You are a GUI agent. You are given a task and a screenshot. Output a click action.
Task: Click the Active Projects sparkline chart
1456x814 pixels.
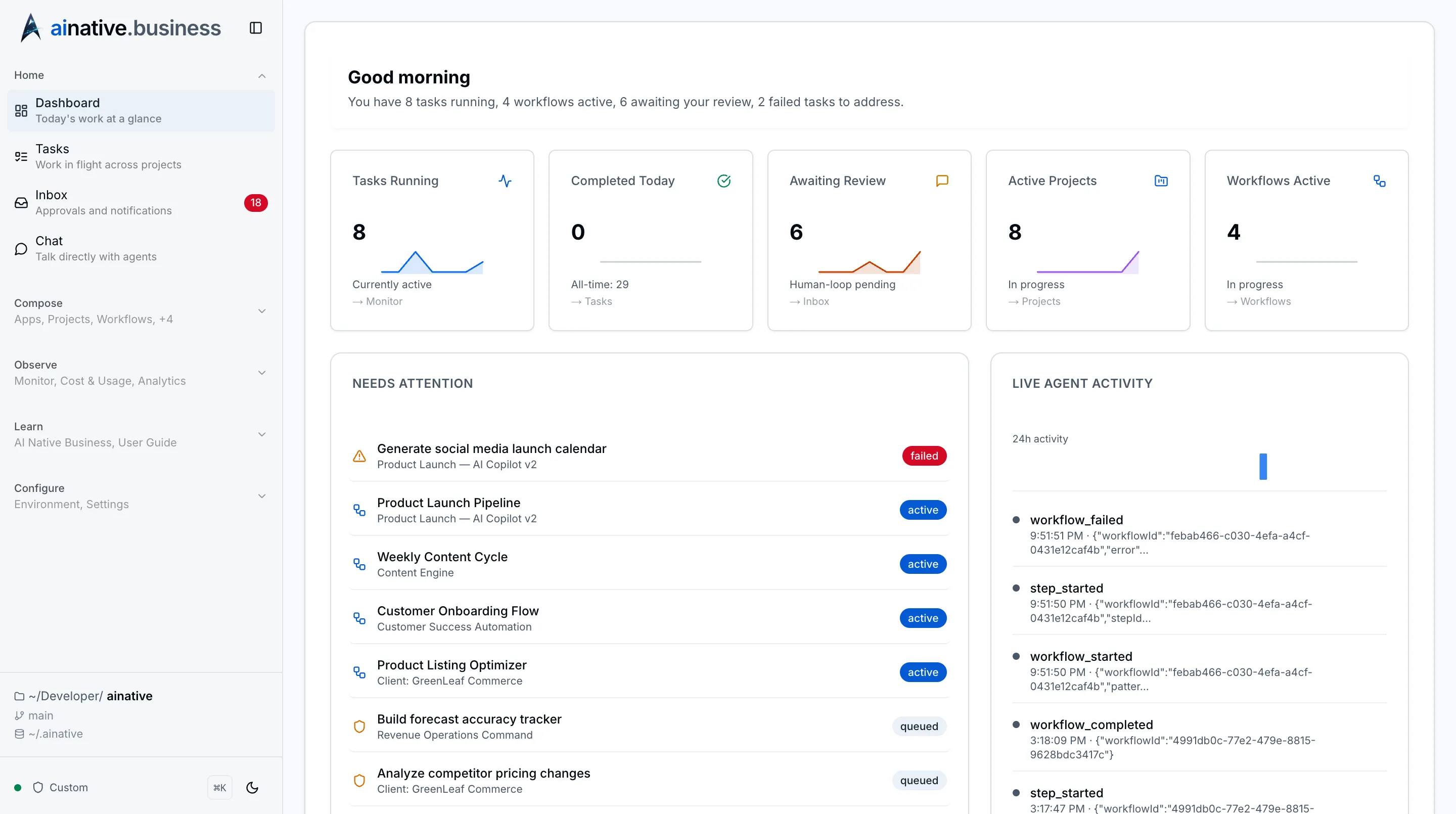pyautogui.click(x=1087, y=262)
